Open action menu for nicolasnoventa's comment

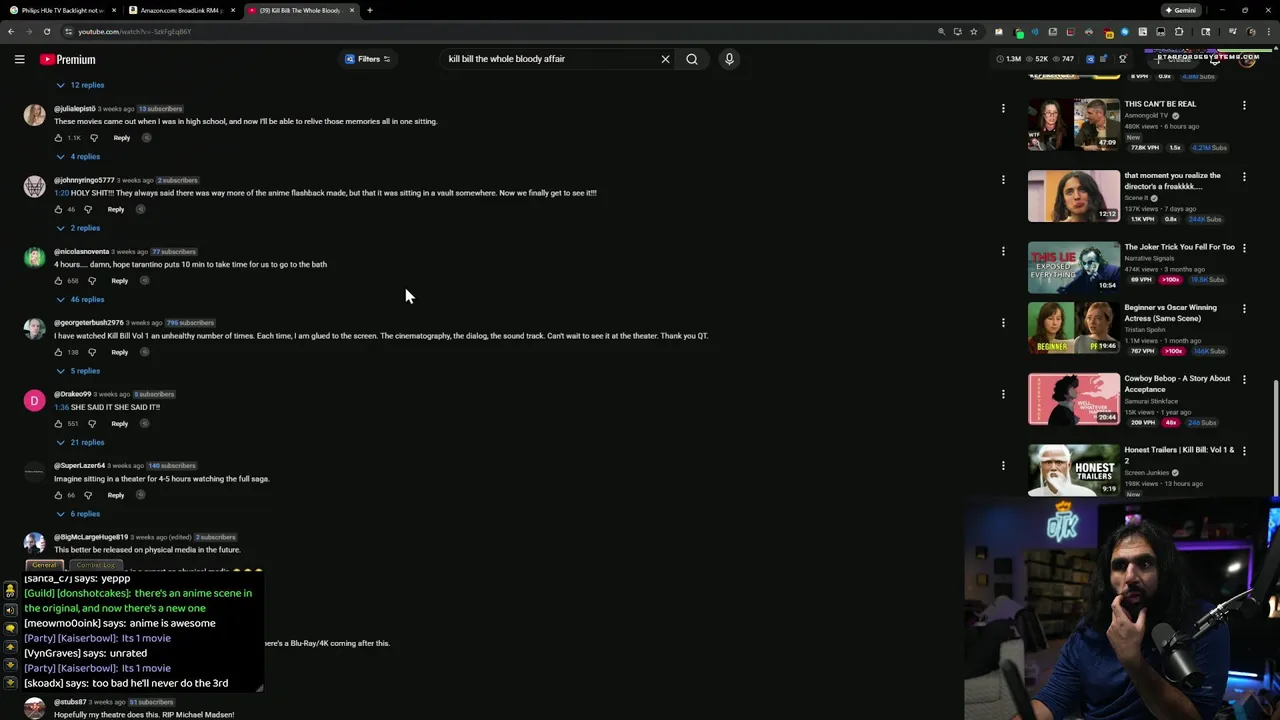point(1003,251)
